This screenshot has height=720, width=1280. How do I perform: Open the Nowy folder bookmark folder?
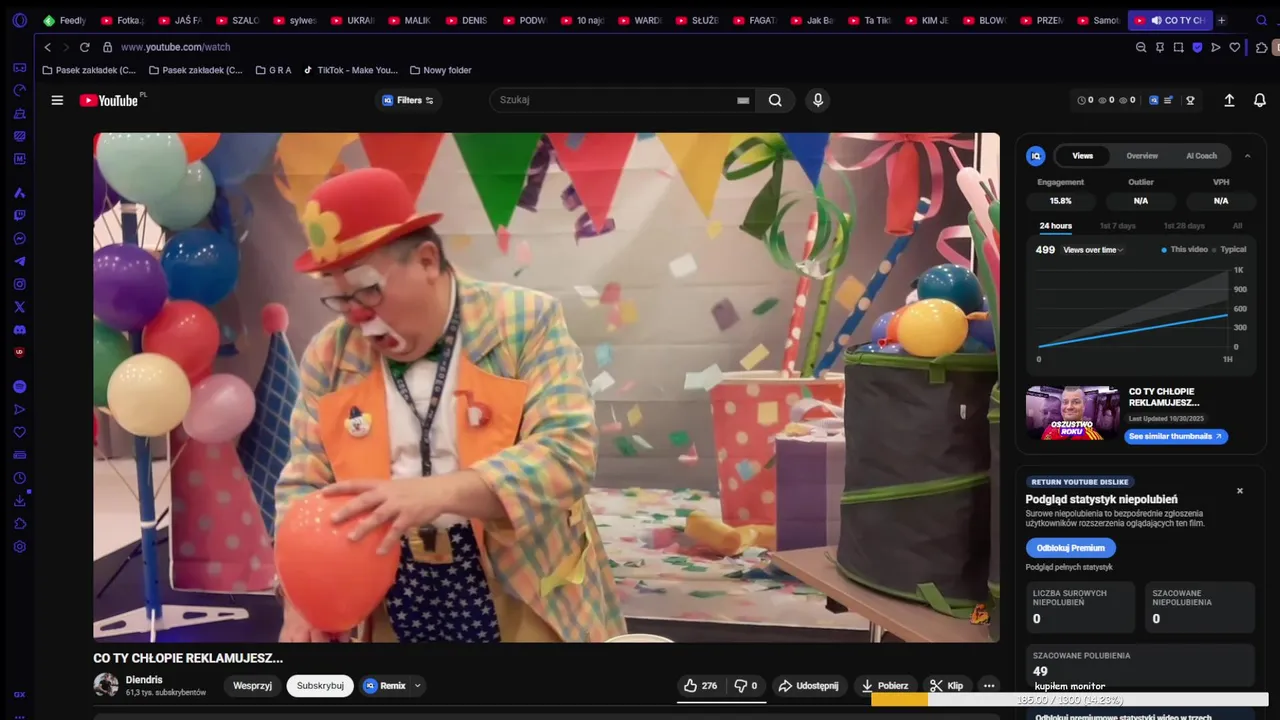[440, 70]
